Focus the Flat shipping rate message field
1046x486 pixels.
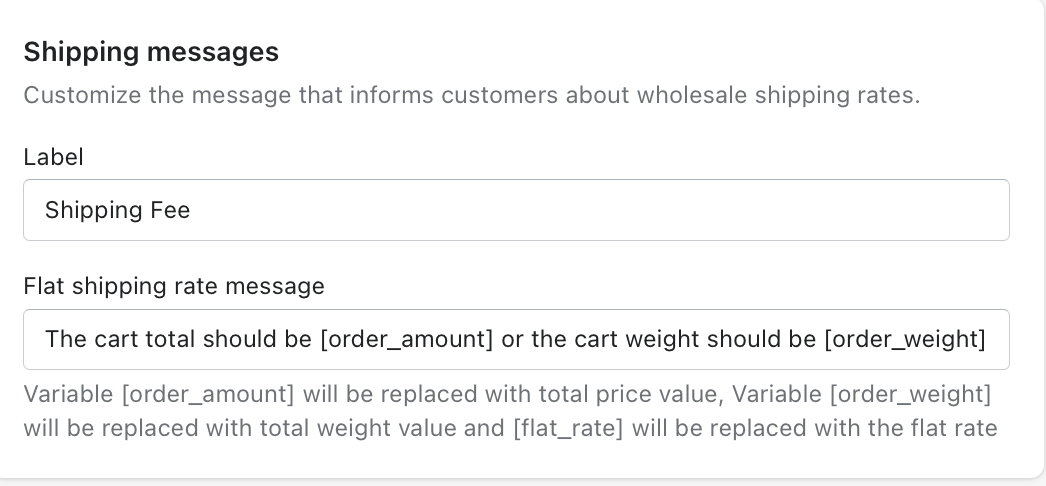(x=516, y=340)
